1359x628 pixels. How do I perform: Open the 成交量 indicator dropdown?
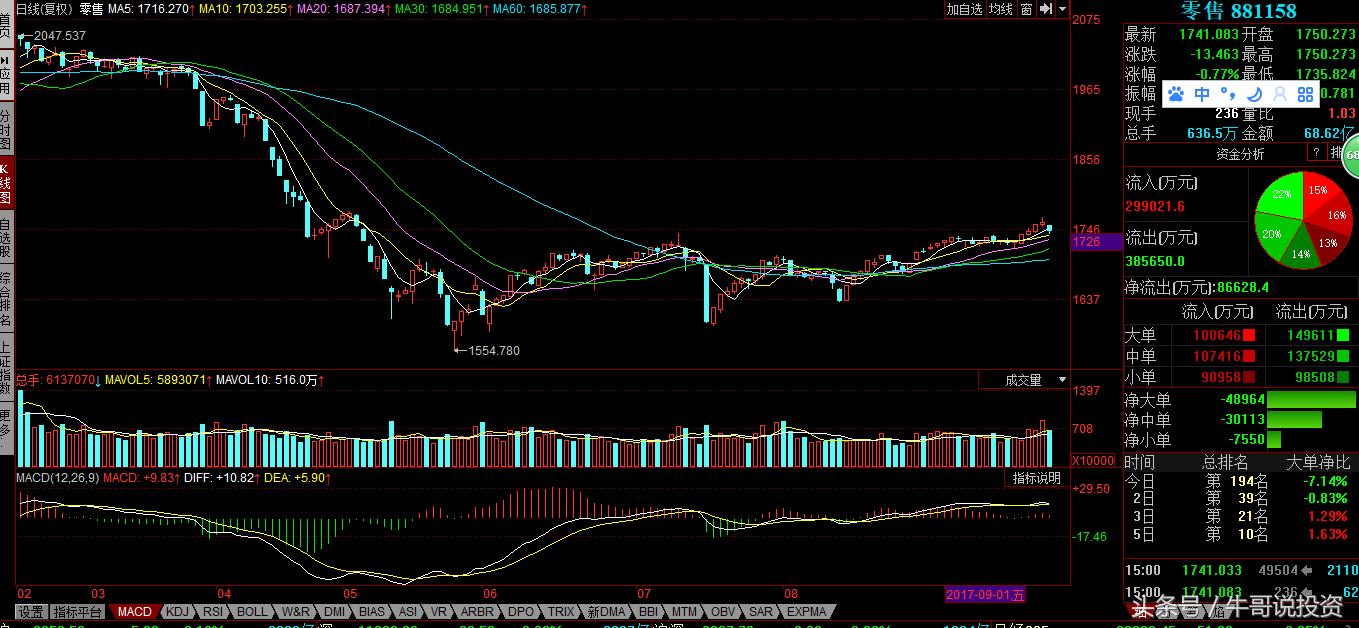1022,380
